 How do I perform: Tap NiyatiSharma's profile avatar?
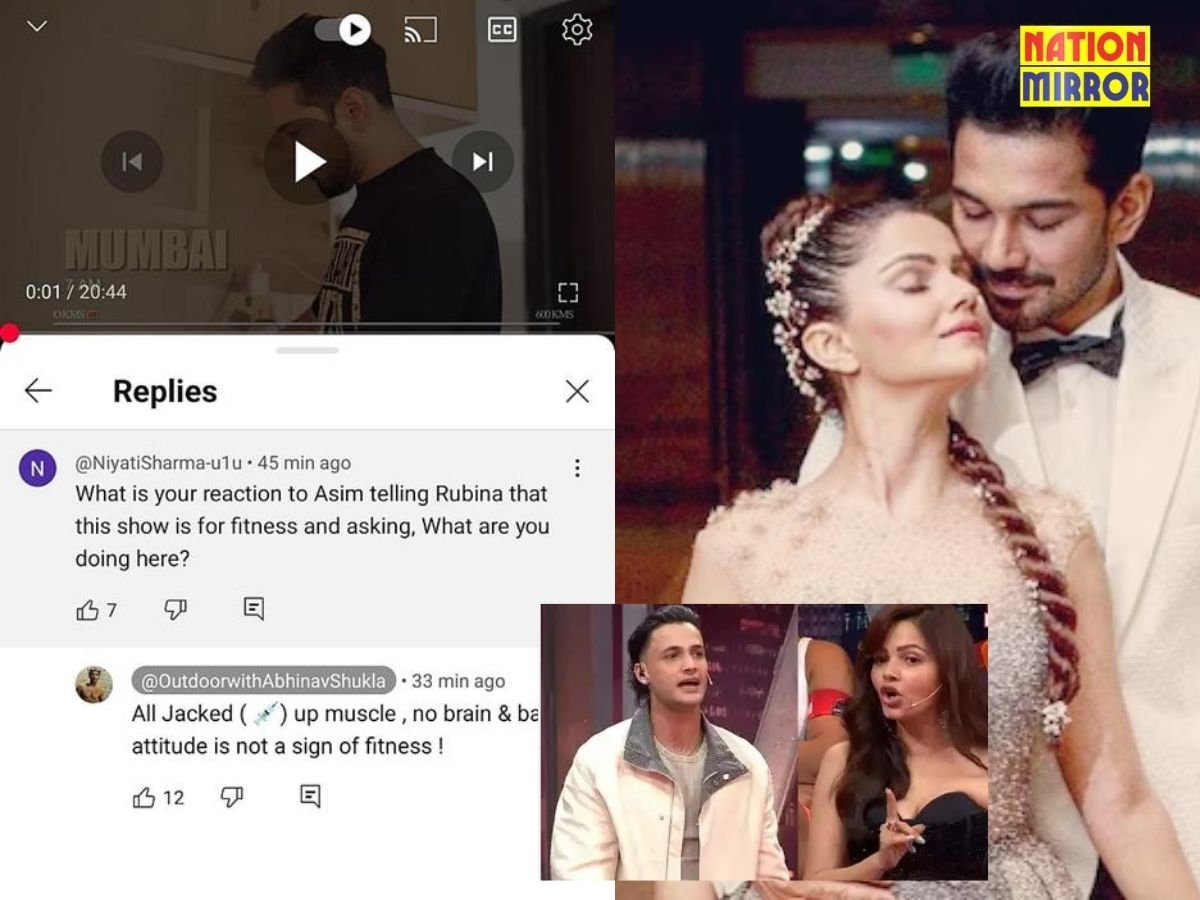pos(37,466)
